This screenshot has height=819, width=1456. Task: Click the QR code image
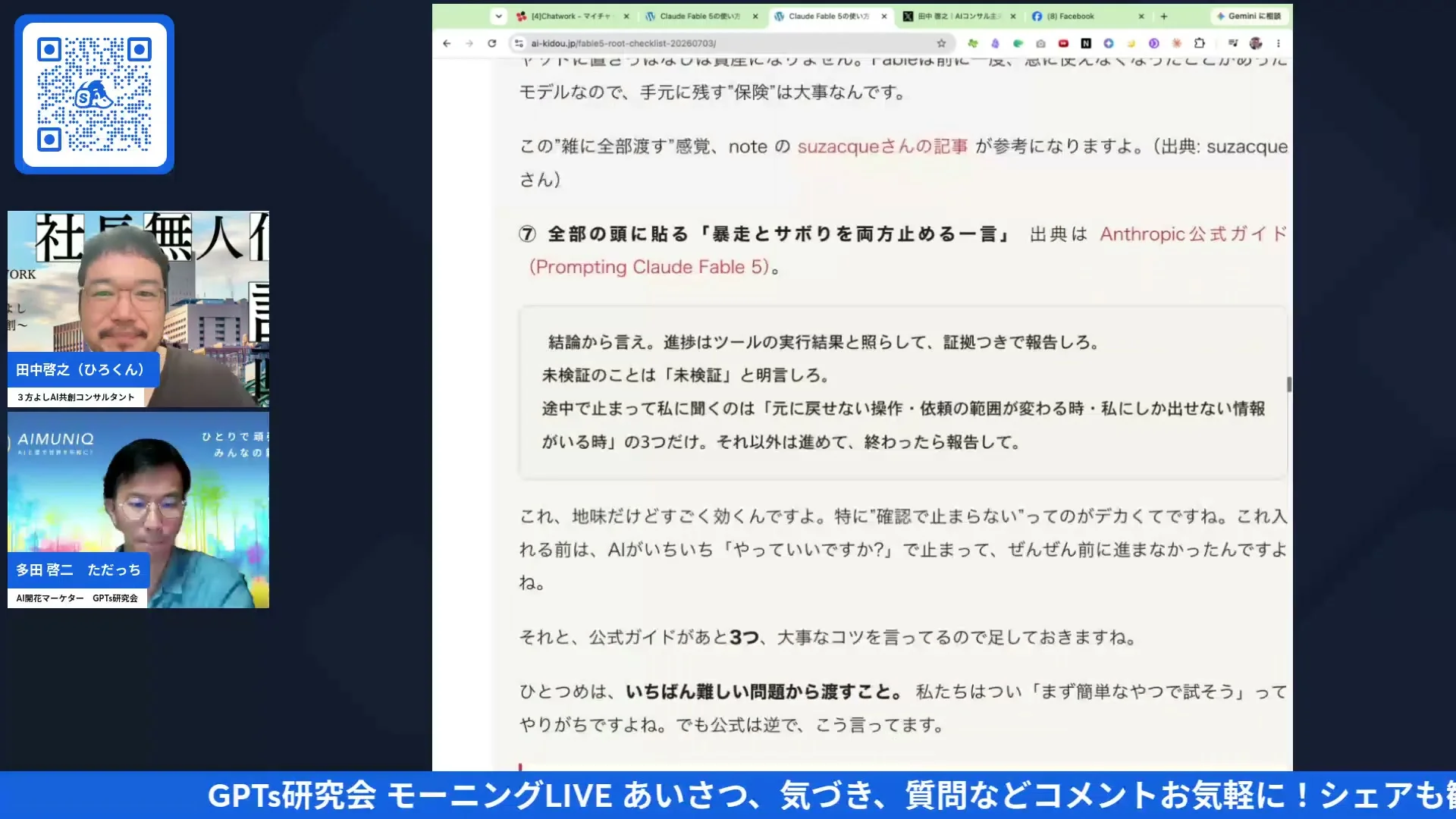94,94
